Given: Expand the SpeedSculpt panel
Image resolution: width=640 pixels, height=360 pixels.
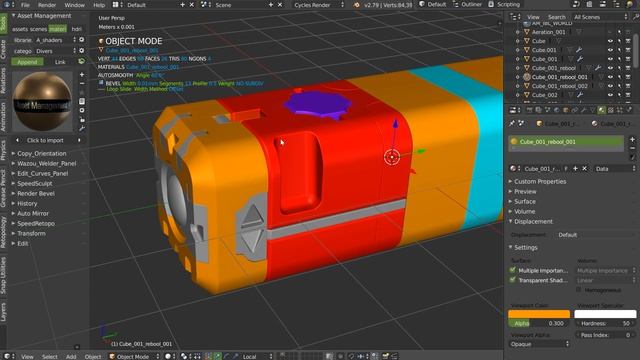Looking at the screenshot, I should [35, 184].
